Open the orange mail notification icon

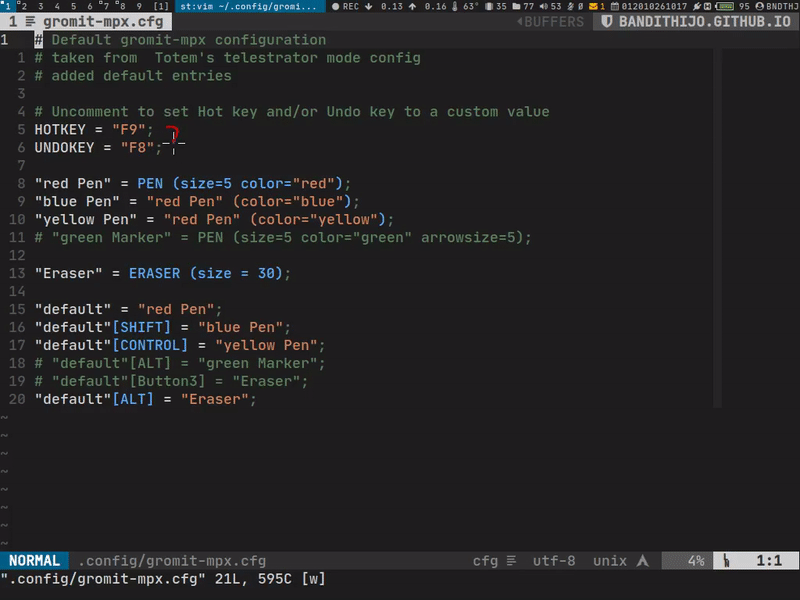coord(590,6)
